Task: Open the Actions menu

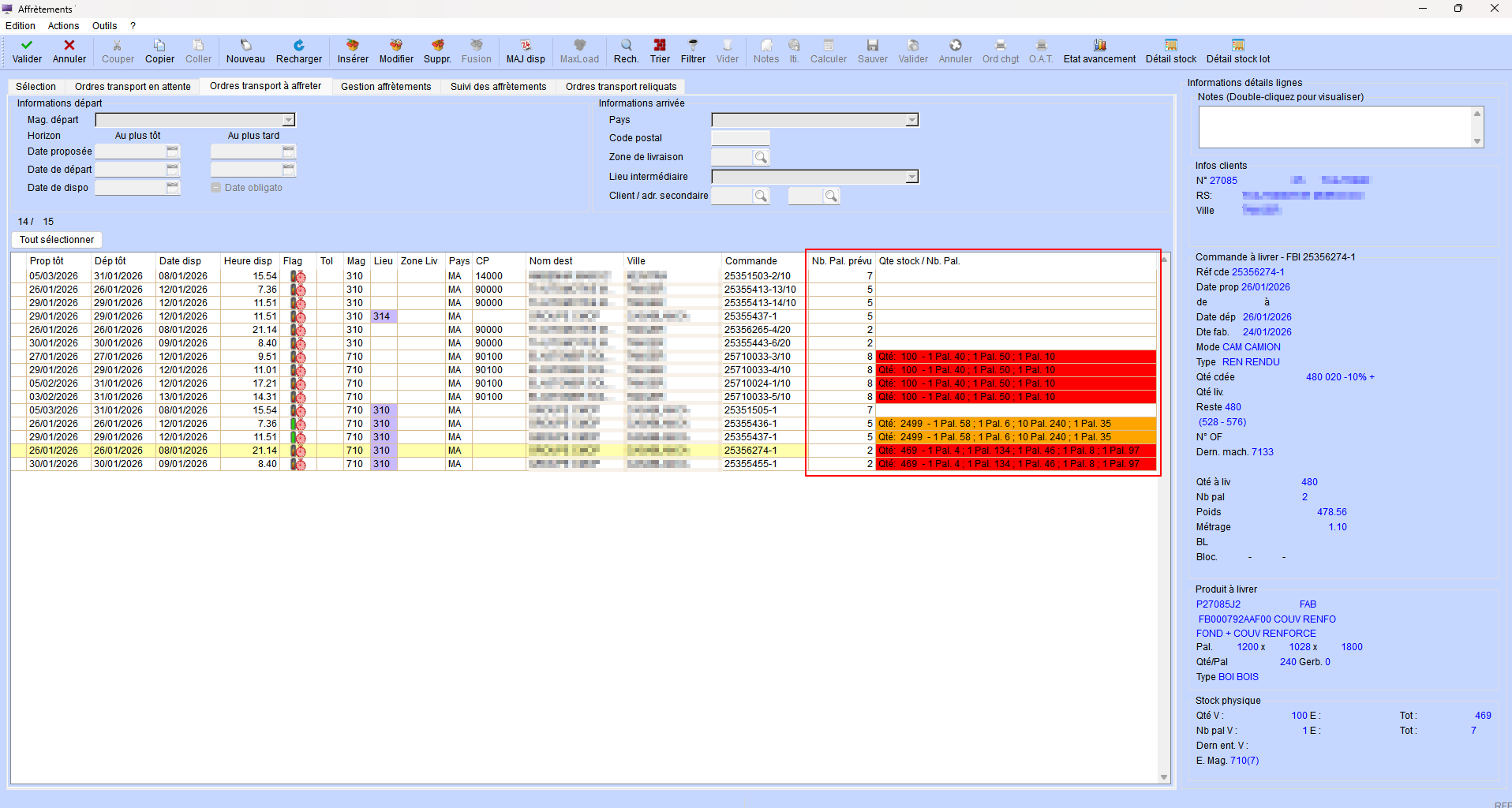Action: 63,26
